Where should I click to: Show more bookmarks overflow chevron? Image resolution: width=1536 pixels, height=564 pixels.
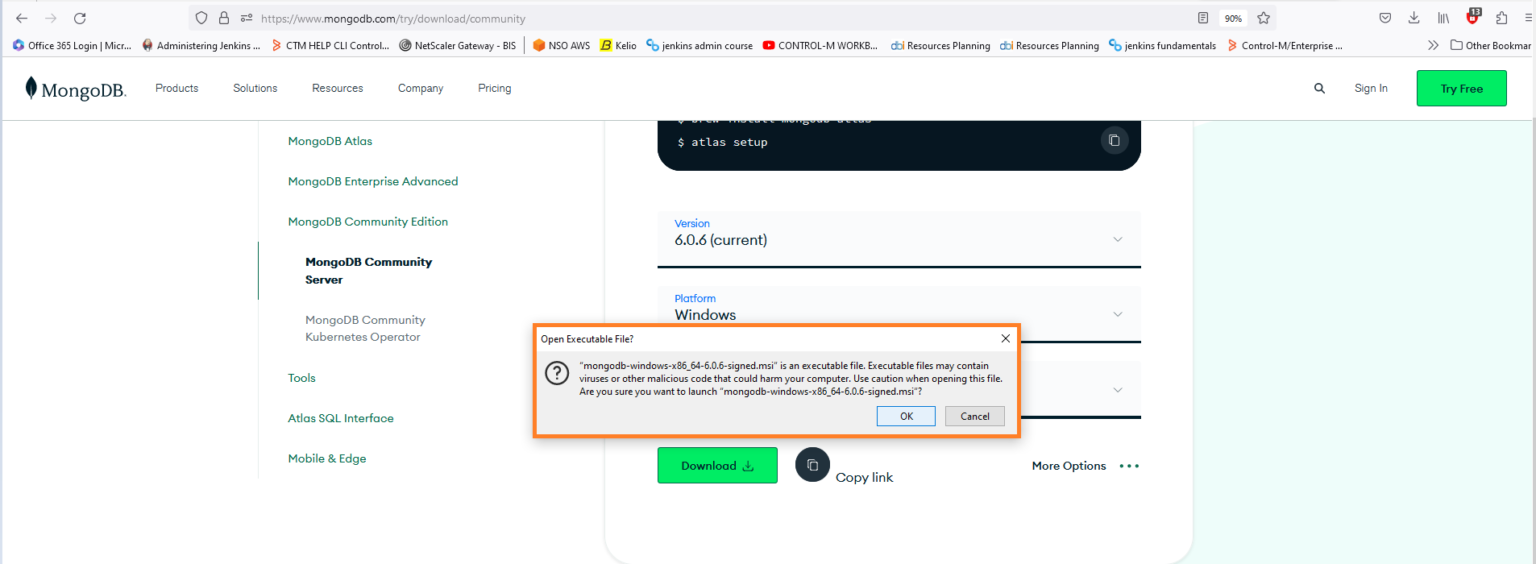click(x=1433, y=45)
